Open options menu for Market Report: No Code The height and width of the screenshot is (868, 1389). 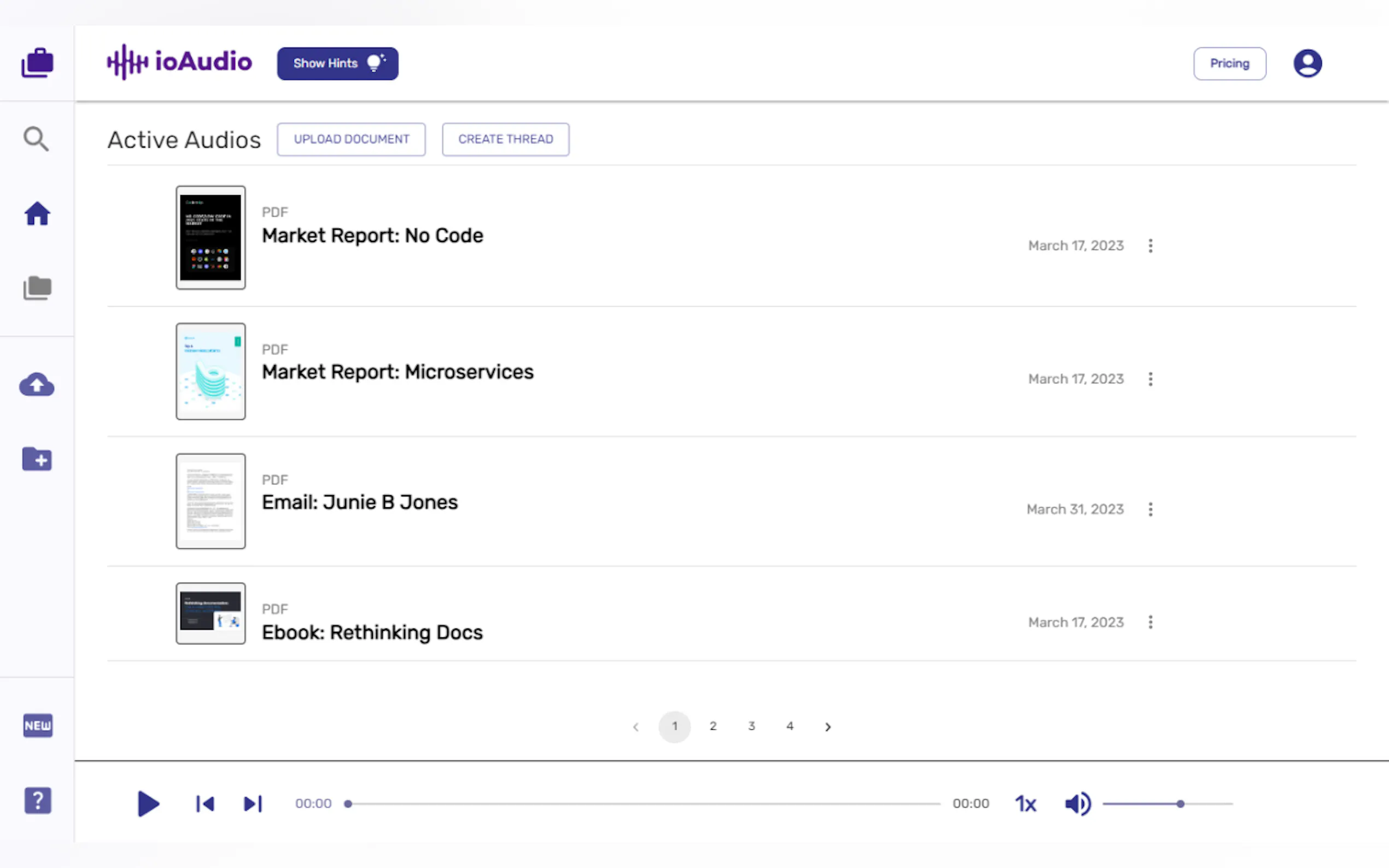click(1150, 246)
